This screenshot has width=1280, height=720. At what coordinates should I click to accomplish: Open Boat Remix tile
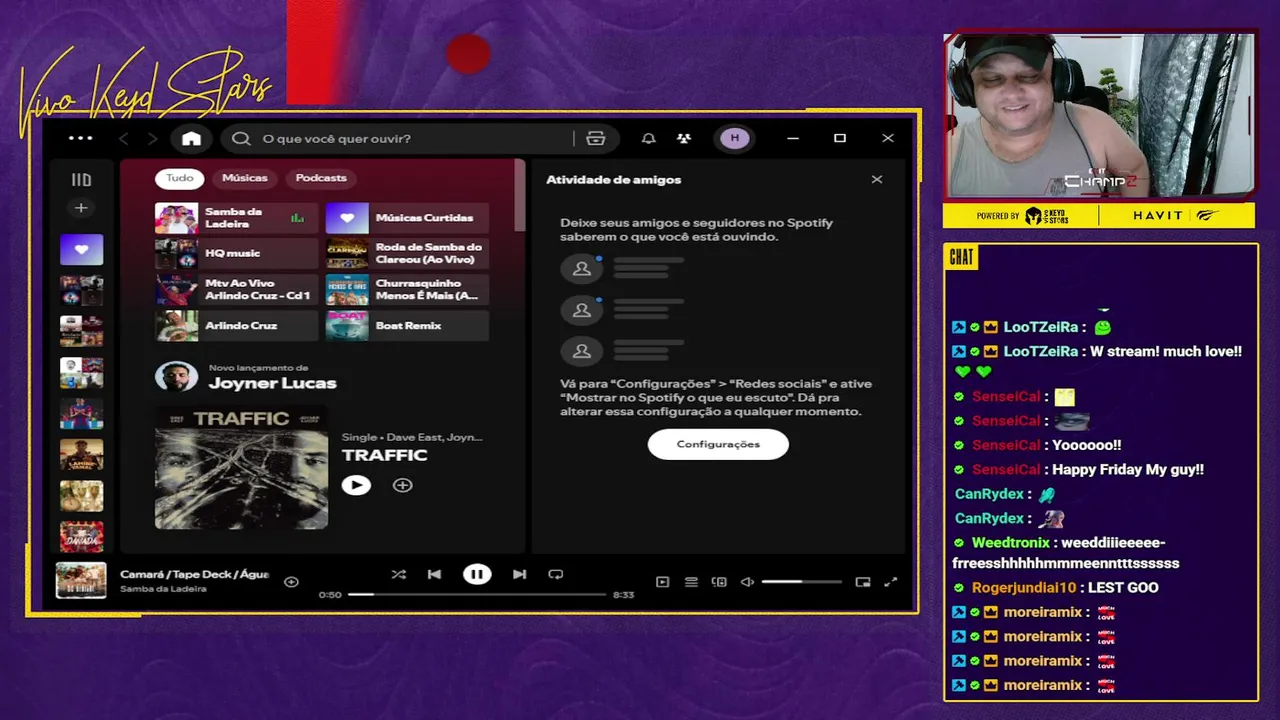coord(407,326)
